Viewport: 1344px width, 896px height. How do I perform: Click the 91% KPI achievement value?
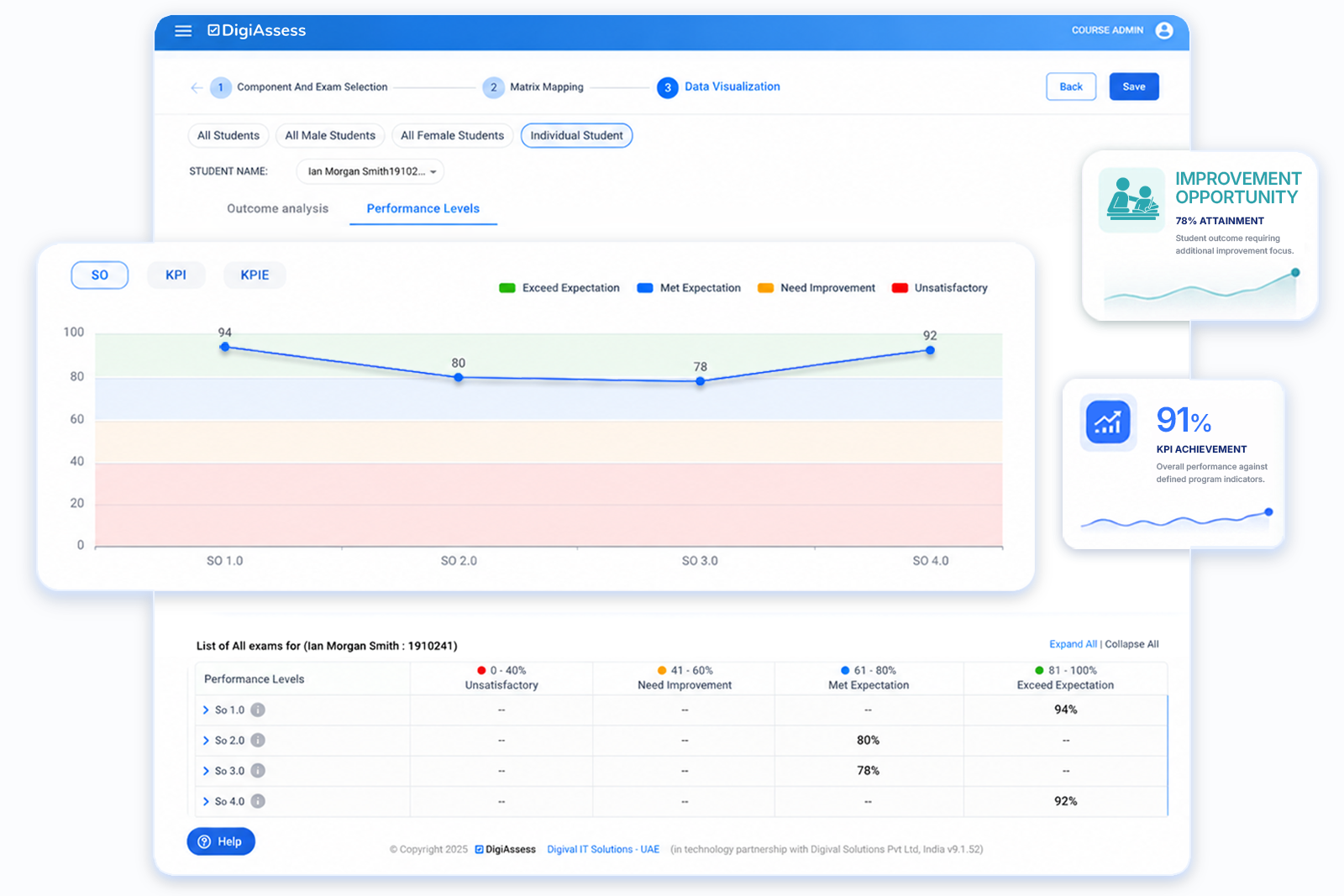click(x=1184, y=421)
